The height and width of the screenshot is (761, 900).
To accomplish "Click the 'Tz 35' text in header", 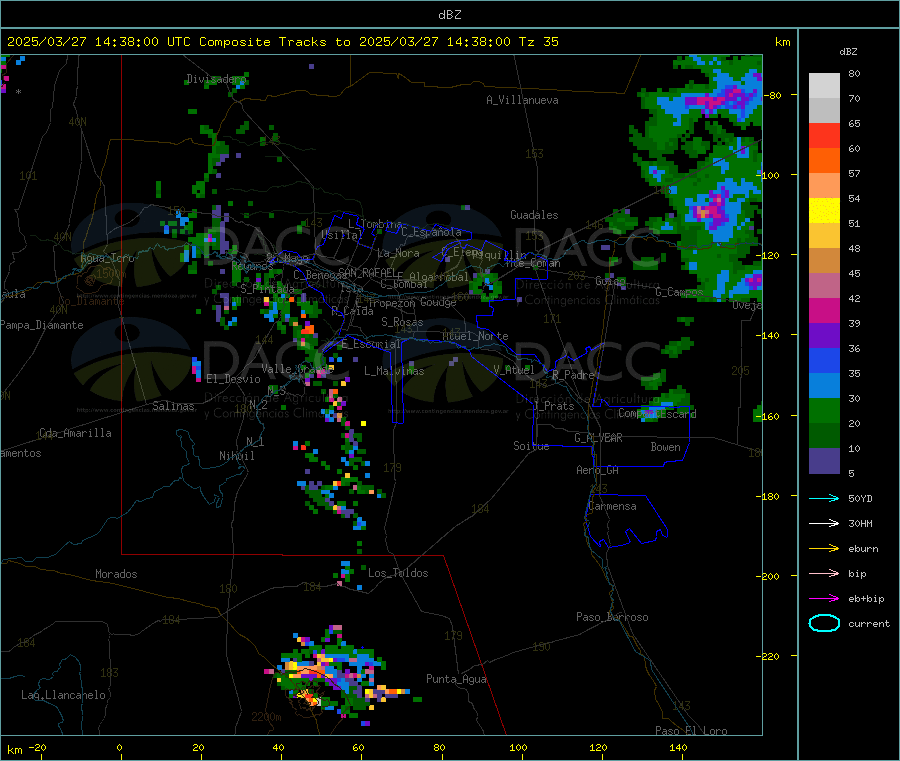I will pos(538,42).
